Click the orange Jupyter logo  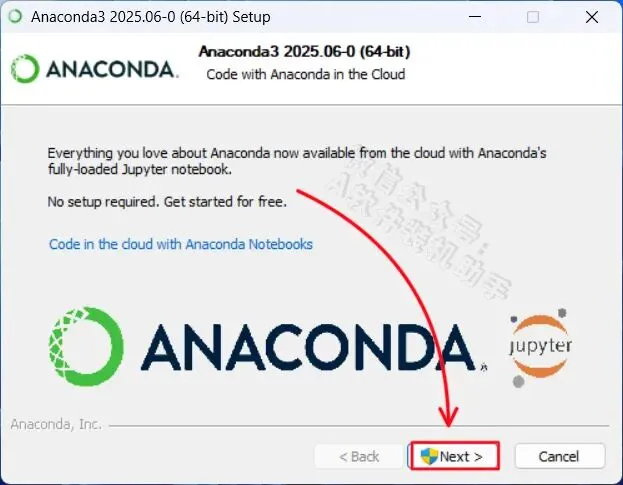[x=540, y=347]
